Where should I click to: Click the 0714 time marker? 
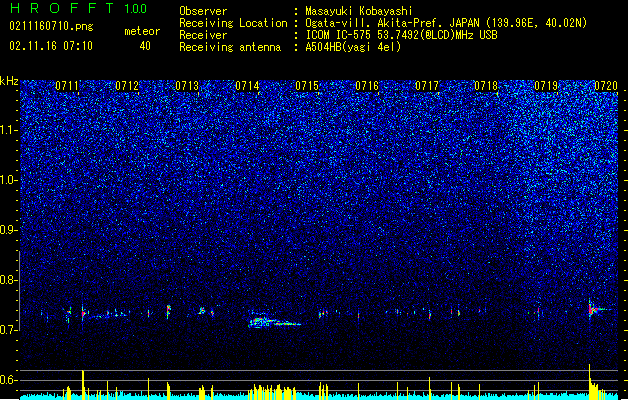tap(247, 86)
